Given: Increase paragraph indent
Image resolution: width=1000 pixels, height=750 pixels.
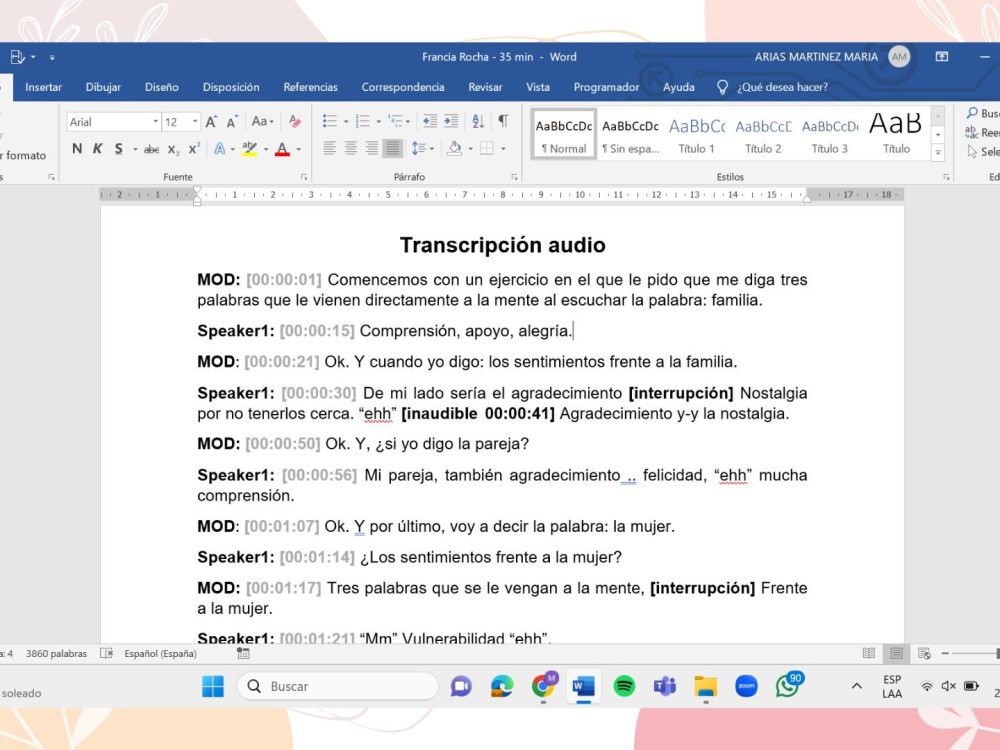Looking at the screenshot, I should coord(451,121).
